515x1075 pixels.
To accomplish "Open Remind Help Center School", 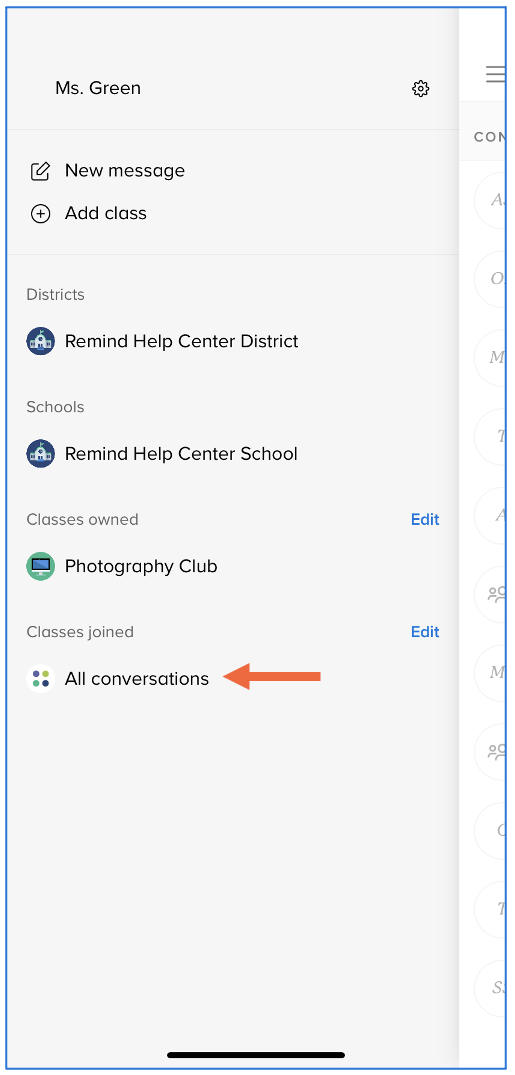I will (181, 453).
